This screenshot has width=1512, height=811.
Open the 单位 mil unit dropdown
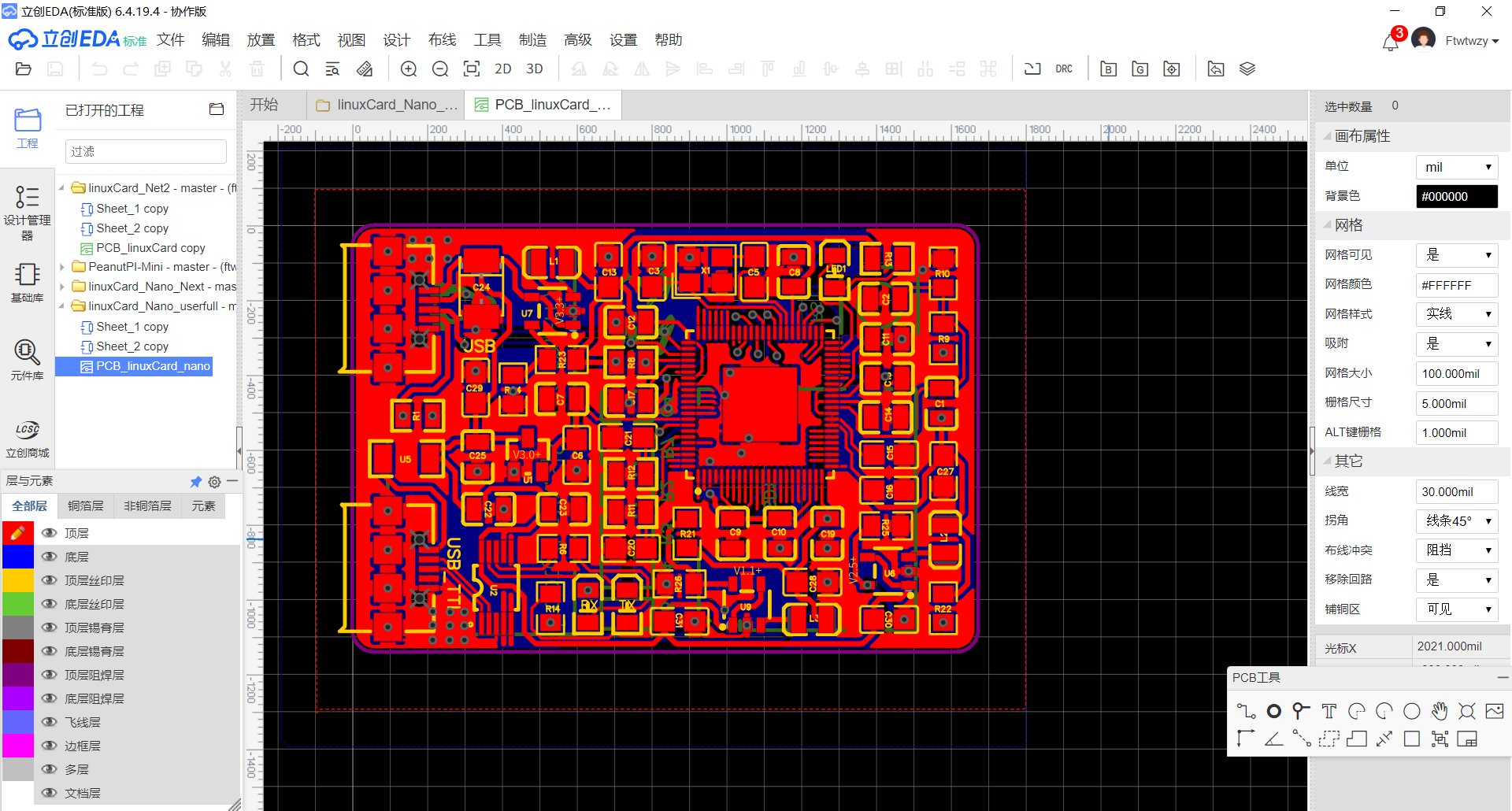click(1457, 167)
